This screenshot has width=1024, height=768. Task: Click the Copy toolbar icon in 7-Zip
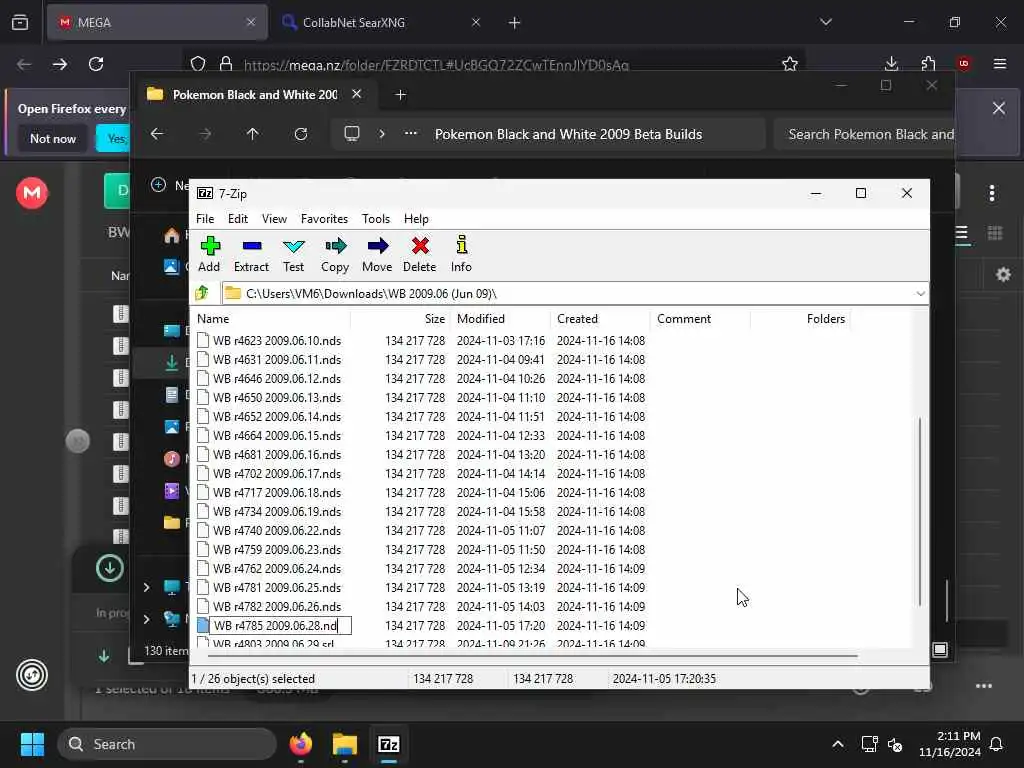click(x=335, y=253)
